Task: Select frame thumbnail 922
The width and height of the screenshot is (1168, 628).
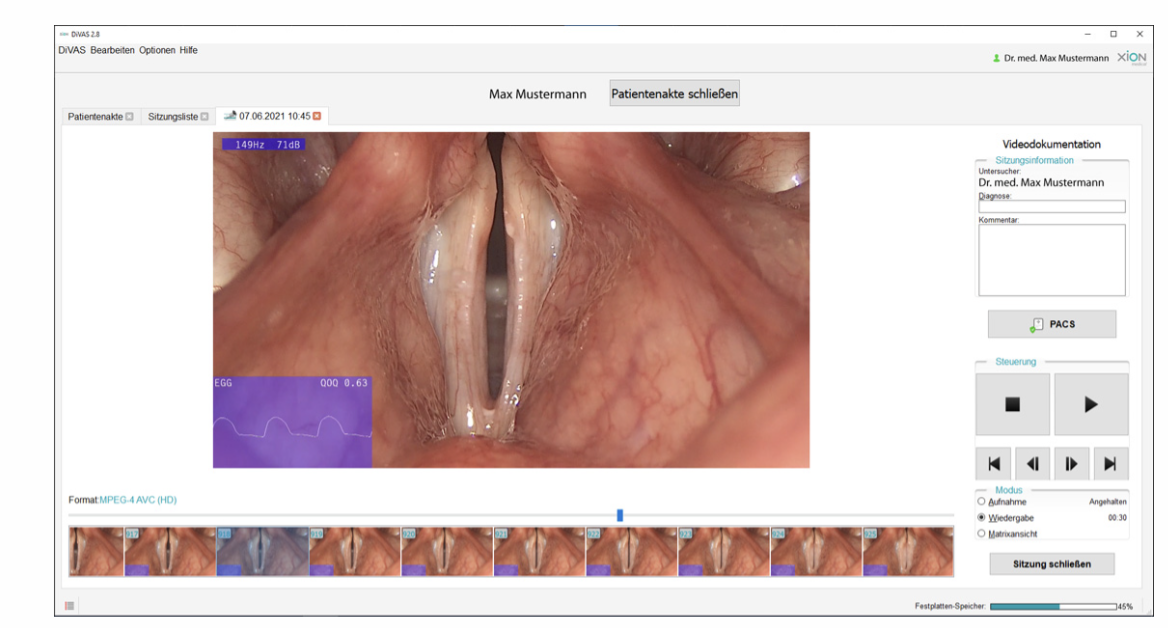Action: coord(632,552)
